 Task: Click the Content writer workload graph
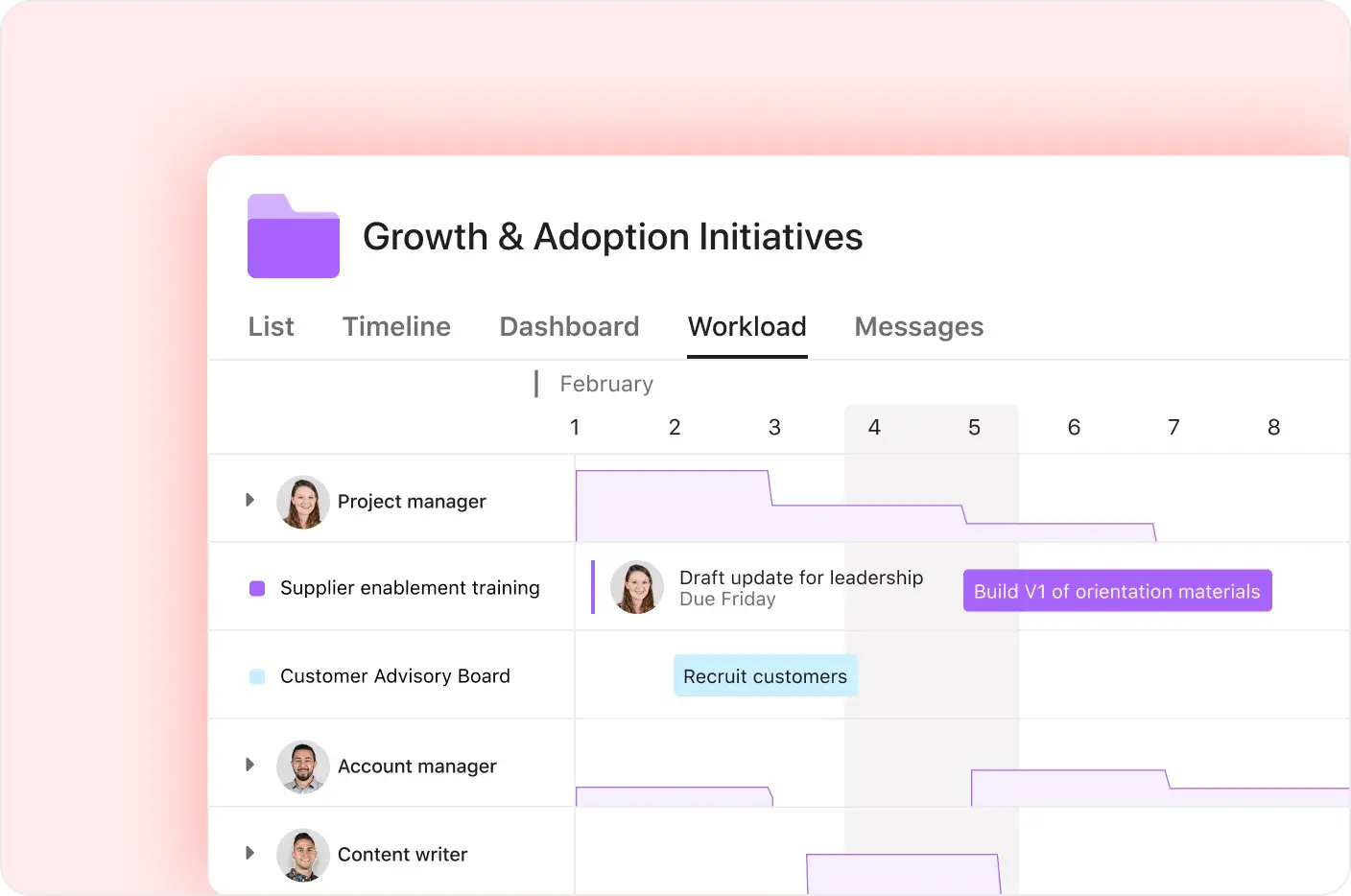click(x=903, y=874)
